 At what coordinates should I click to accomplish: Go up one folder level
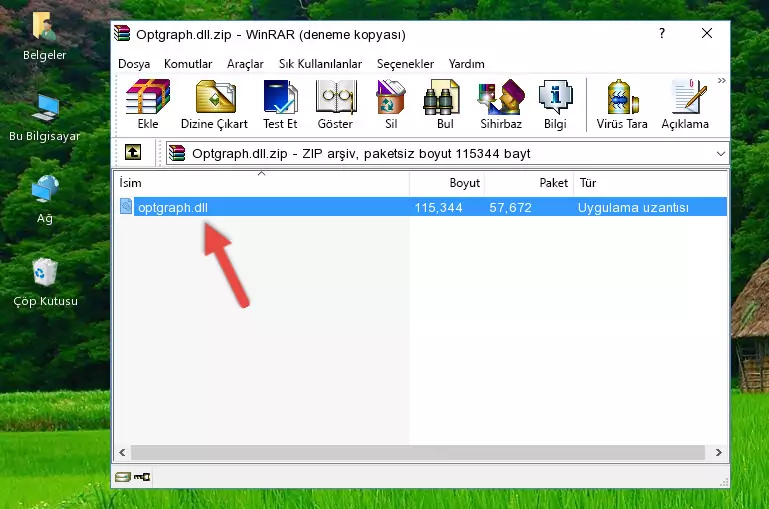coord(133,153)
